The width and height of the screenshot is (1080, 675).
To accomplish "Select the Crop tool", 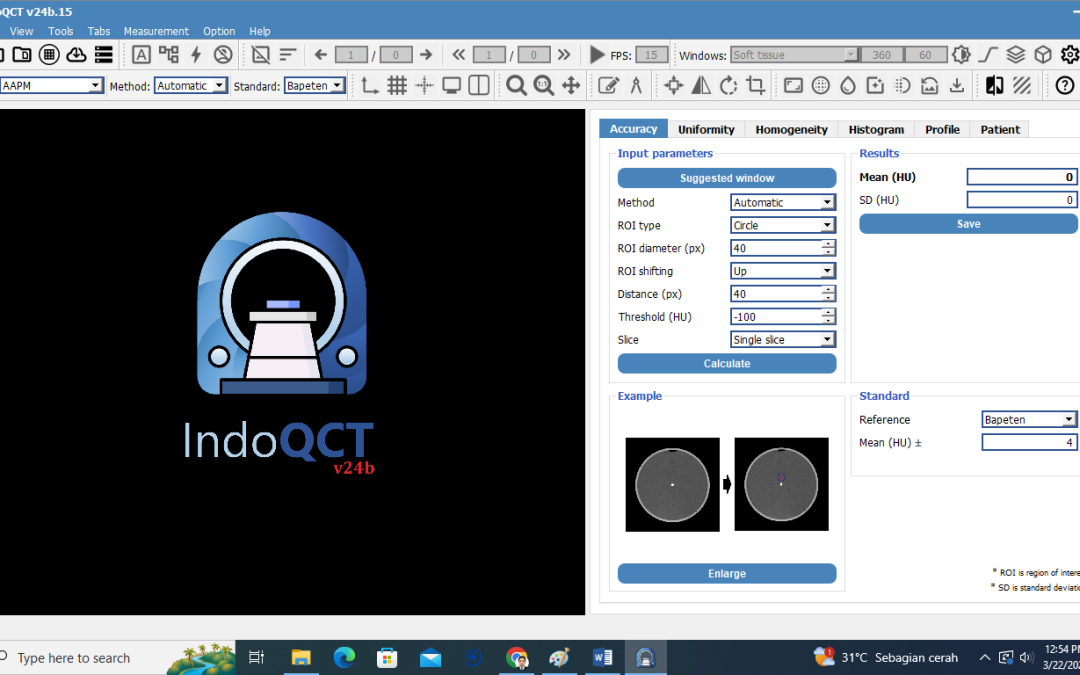I will click(757, 85).
